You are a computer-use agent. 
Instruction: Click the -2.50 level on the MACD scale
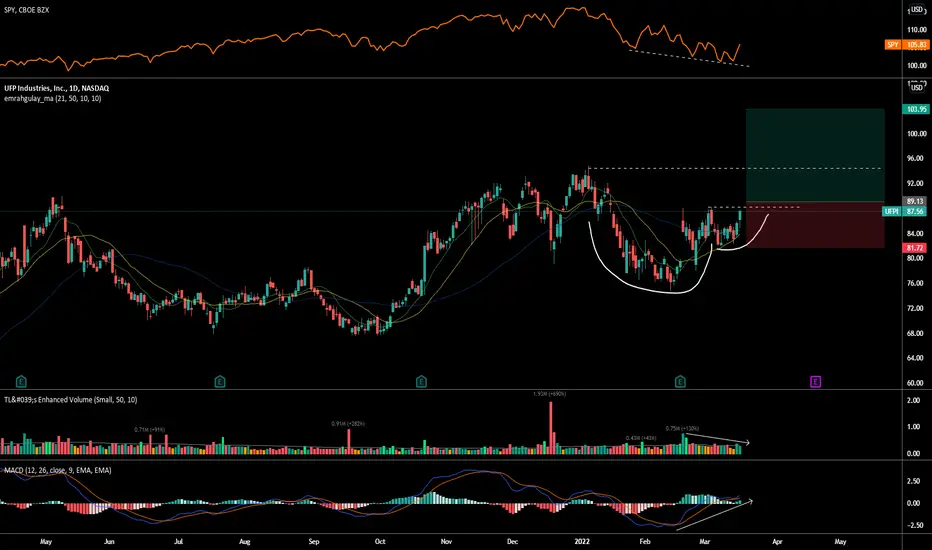[914, 526]
